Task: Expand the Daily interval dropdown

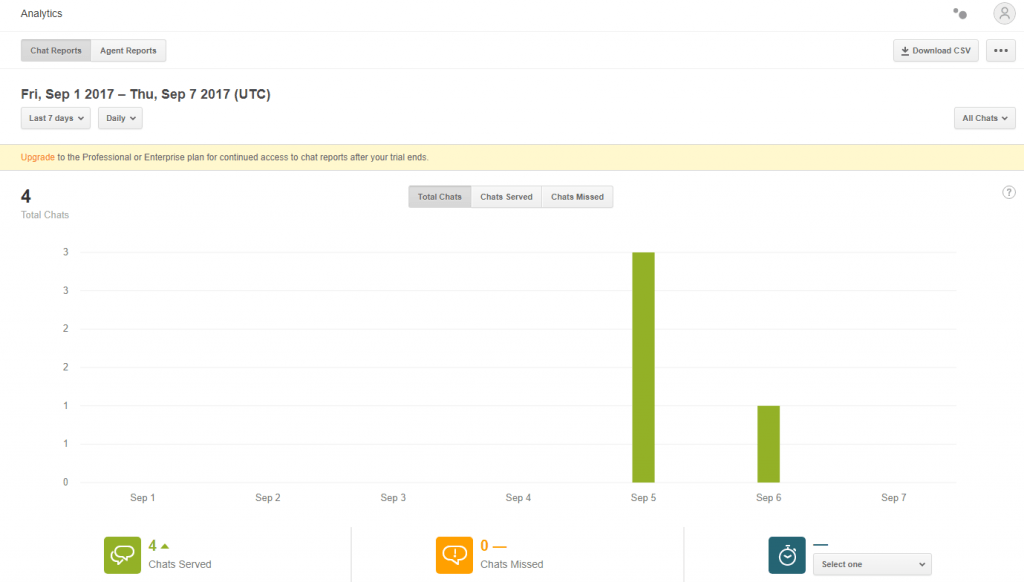Action: [x=120, y=117]
